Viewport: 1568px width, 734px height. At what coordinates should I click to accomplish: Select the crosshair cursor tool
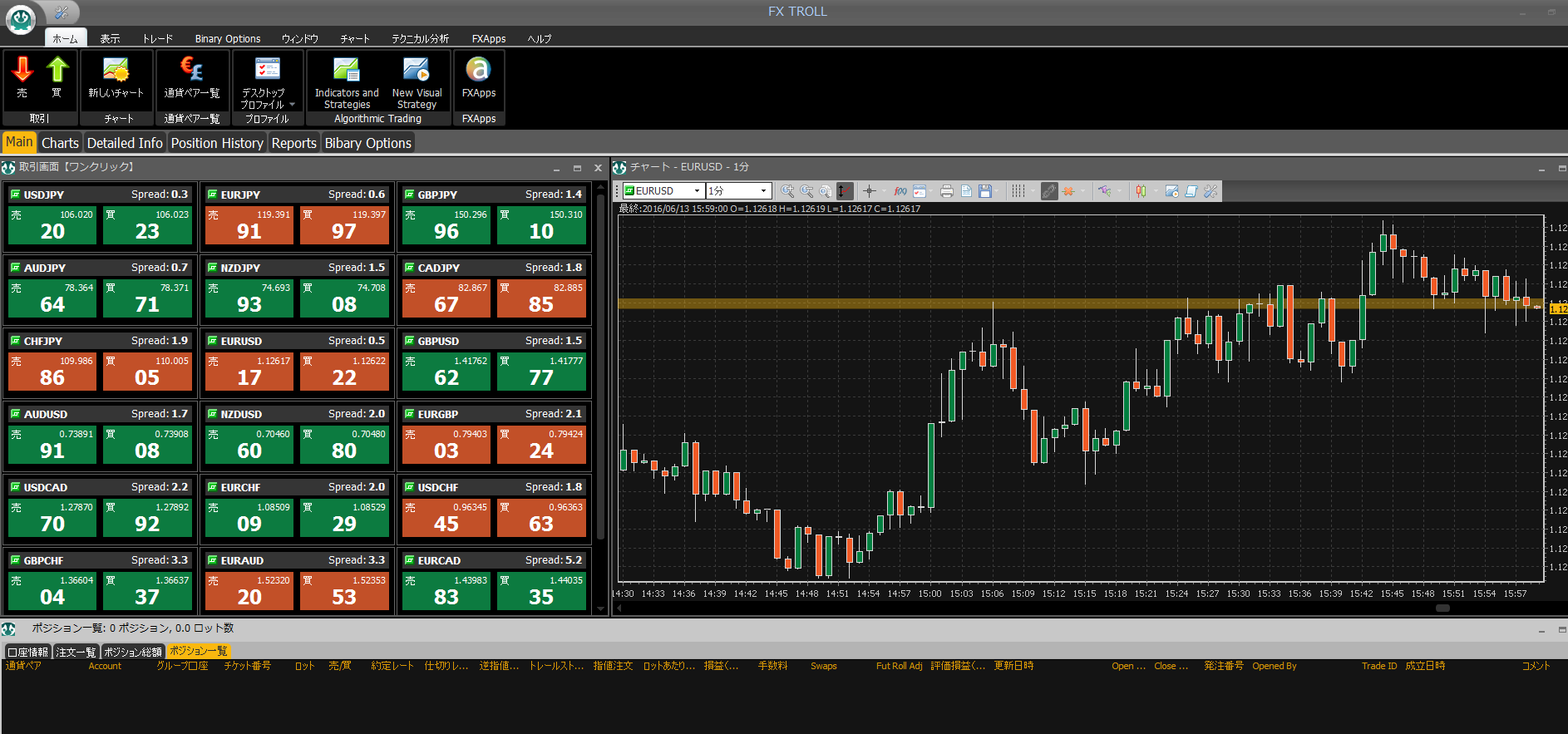[x=870, y=191]
